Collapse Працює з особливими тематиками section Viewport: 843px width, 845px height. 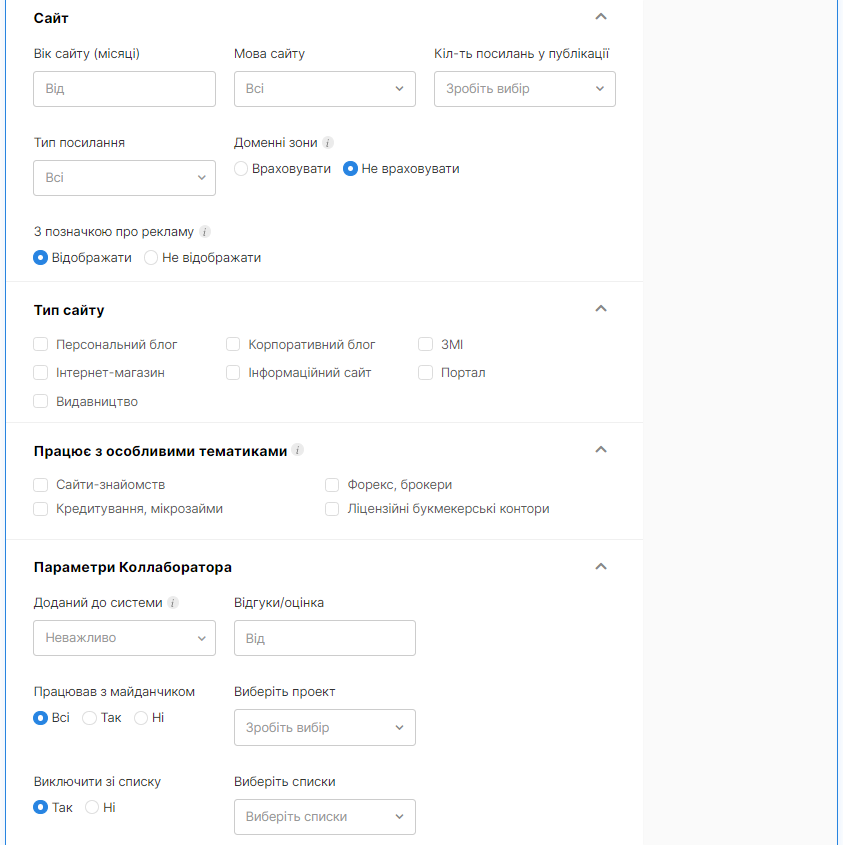click(600, 450)
